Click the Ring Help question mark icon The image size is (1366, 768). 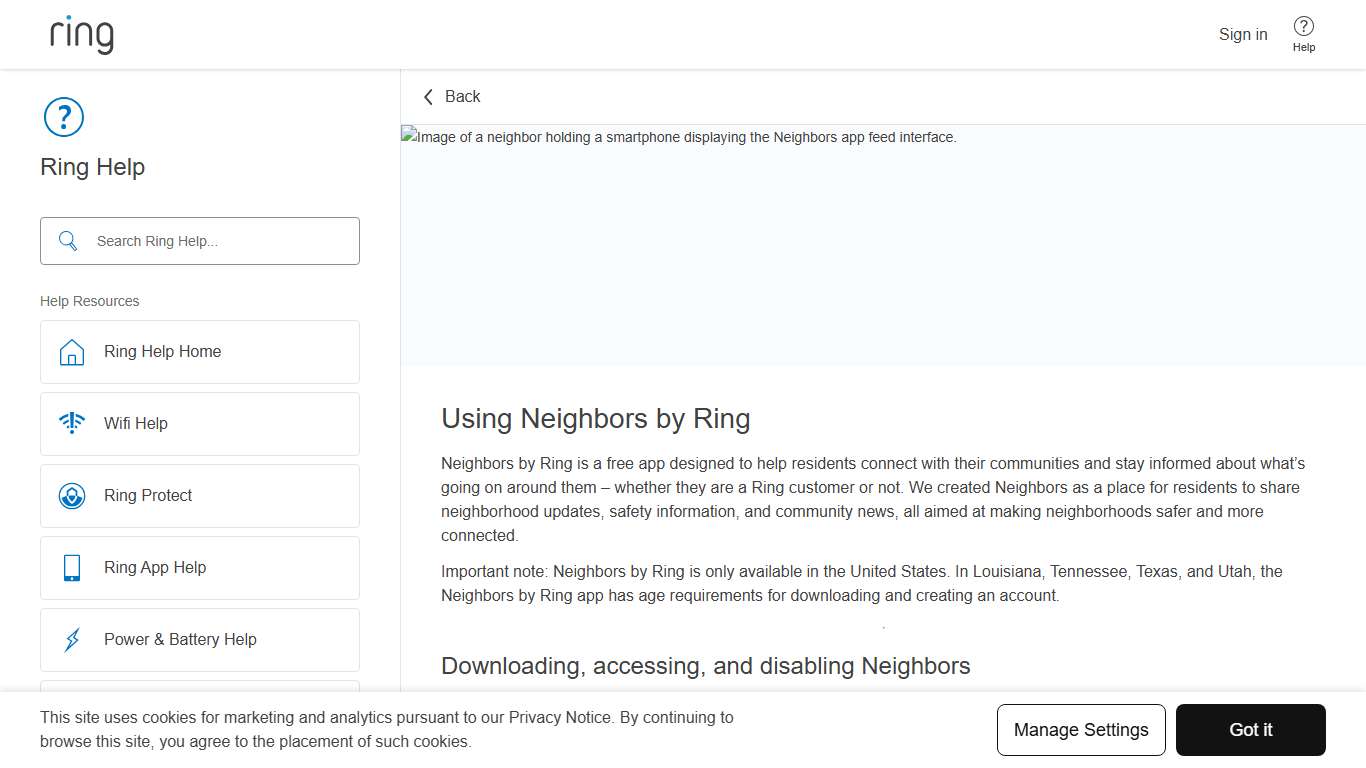[63, 117]
